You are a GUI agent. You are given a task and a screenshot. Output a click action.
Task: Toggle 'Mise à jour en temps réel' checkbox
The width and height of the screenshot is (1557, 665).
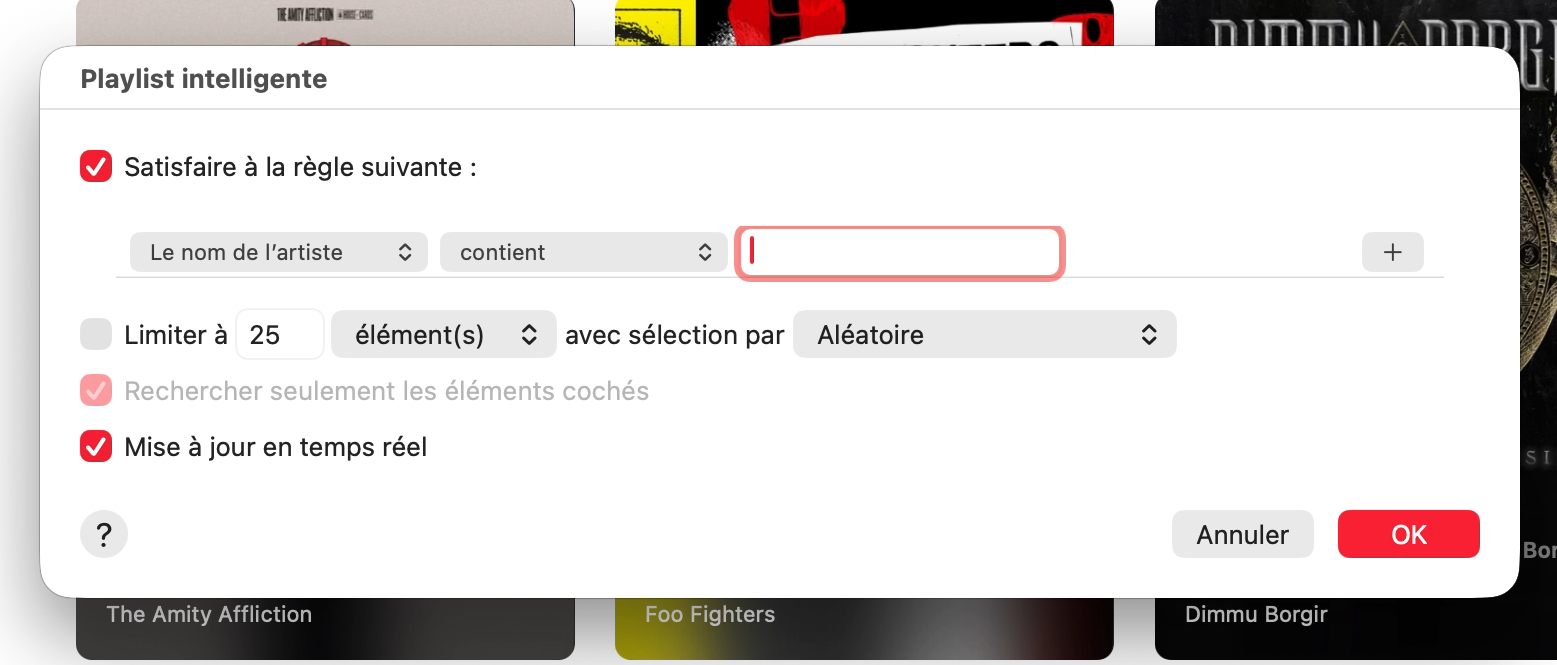(x=96, y=447)
